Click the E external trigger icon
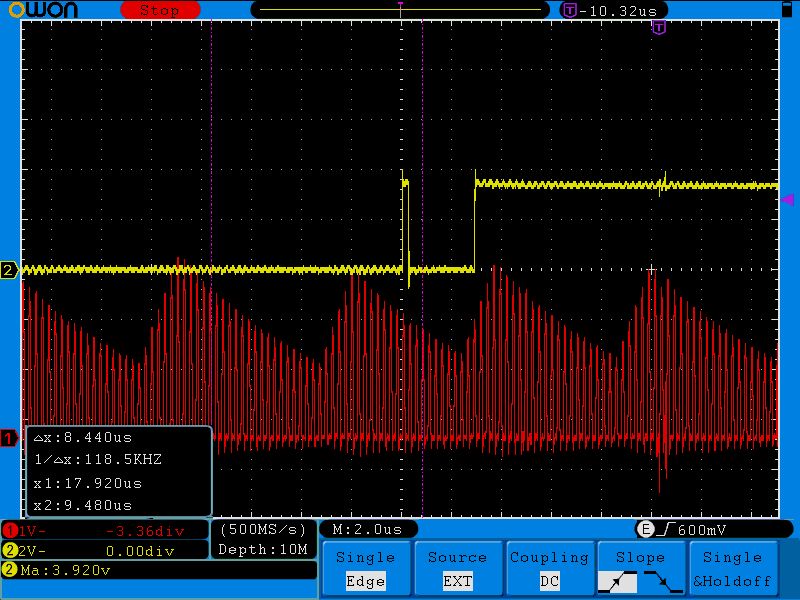The width and height of the screenshot is (800, 600). click(645, 530)
